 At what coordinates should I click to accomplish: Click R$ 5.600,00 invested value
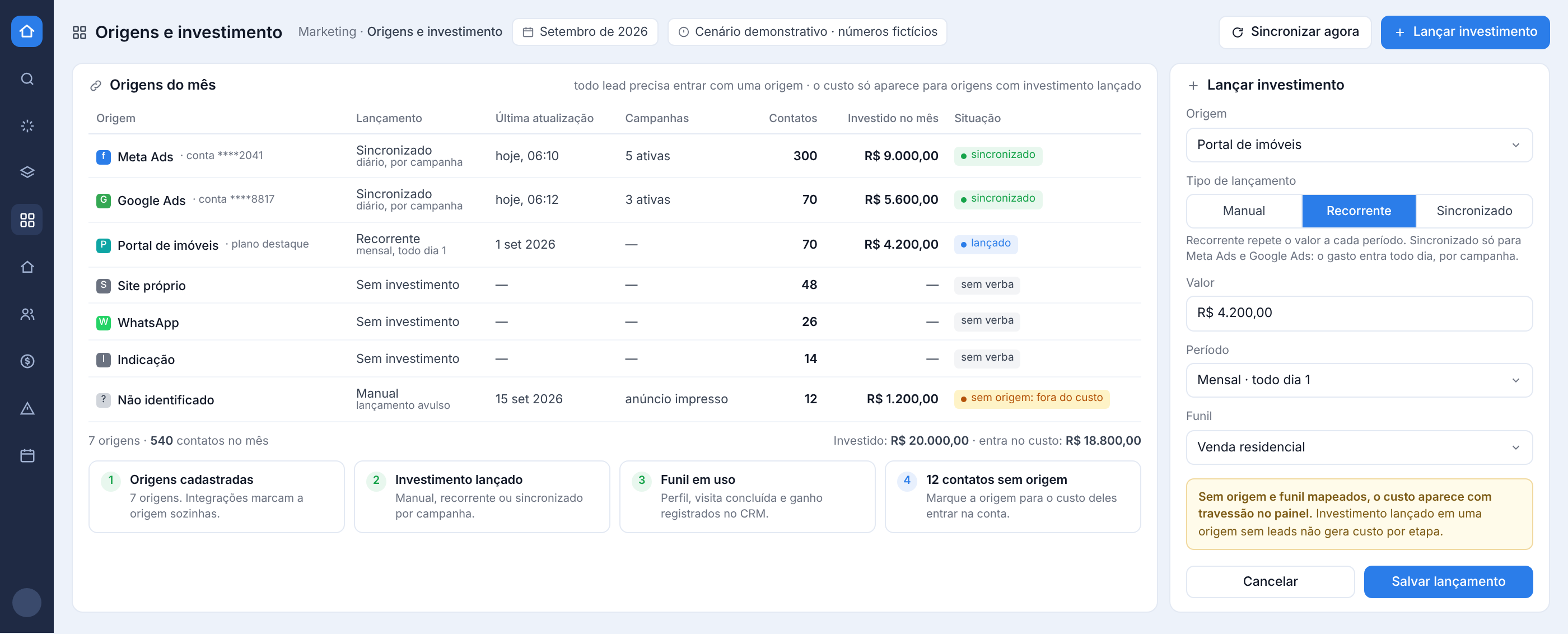click(901, 200)
